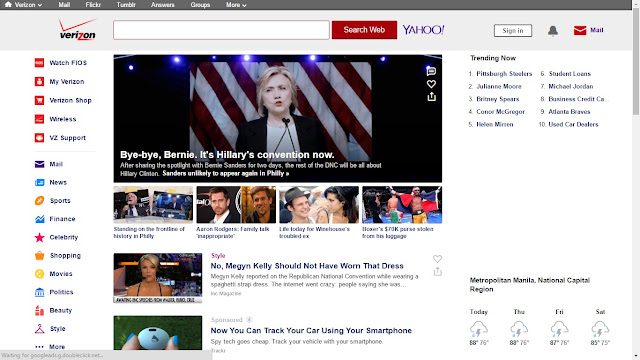Screen dimensions: 640x360
Task: Like the Megyn Kelly article heart icon
Action: coord(437,259)
